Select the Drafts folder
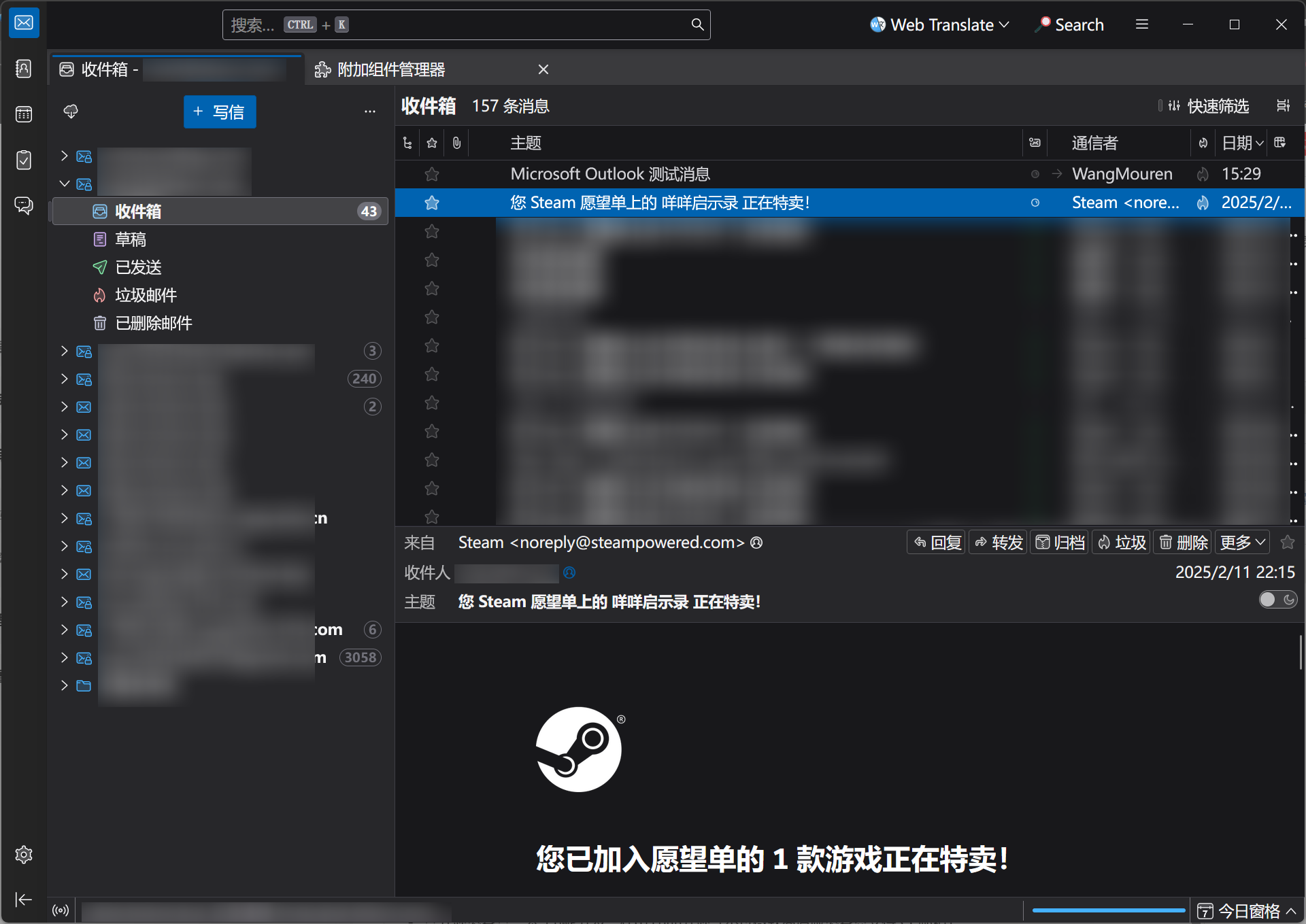The height and width of the screenshot is (924, 1306). click(x=131, y=239)
